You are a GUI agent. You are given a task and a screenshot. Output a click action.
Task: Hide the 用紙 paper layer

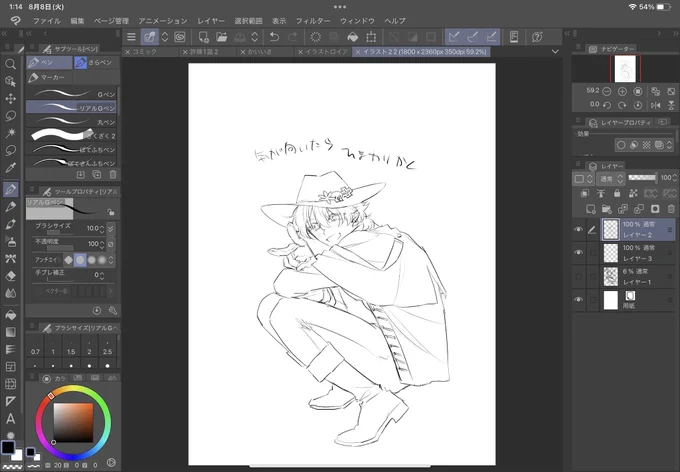[578, 300]
